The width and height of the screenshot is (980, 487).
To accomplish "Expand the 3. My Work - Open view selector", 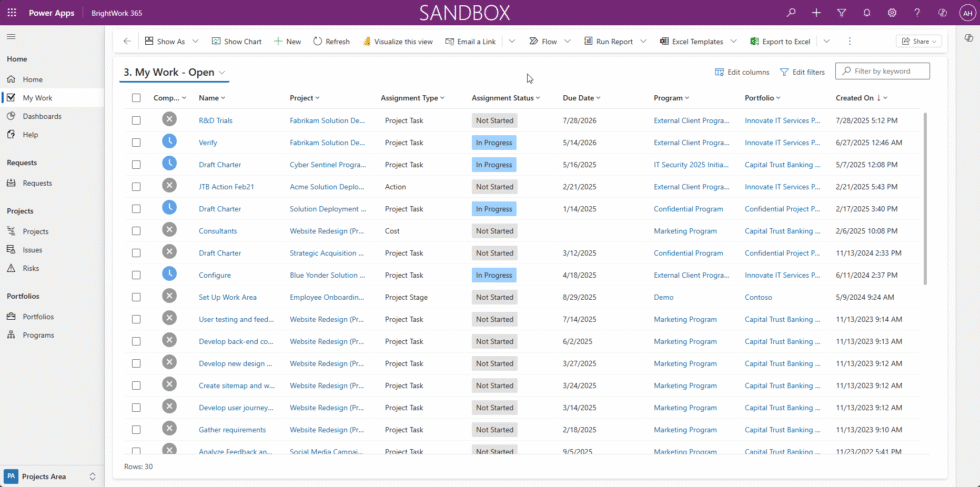I will click(x=222, y=73).
